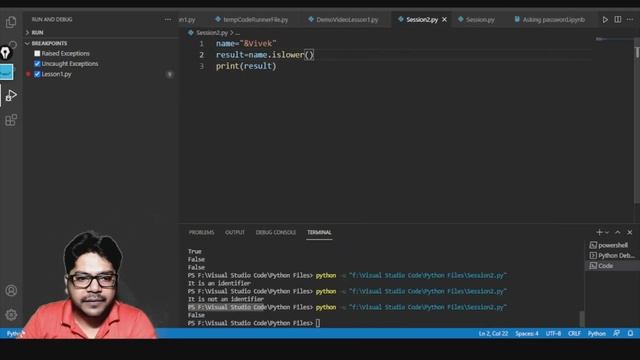640x360 pixels.
Task: Click the terminal scrollbar thumb
Action: click(x=582, y=318)
